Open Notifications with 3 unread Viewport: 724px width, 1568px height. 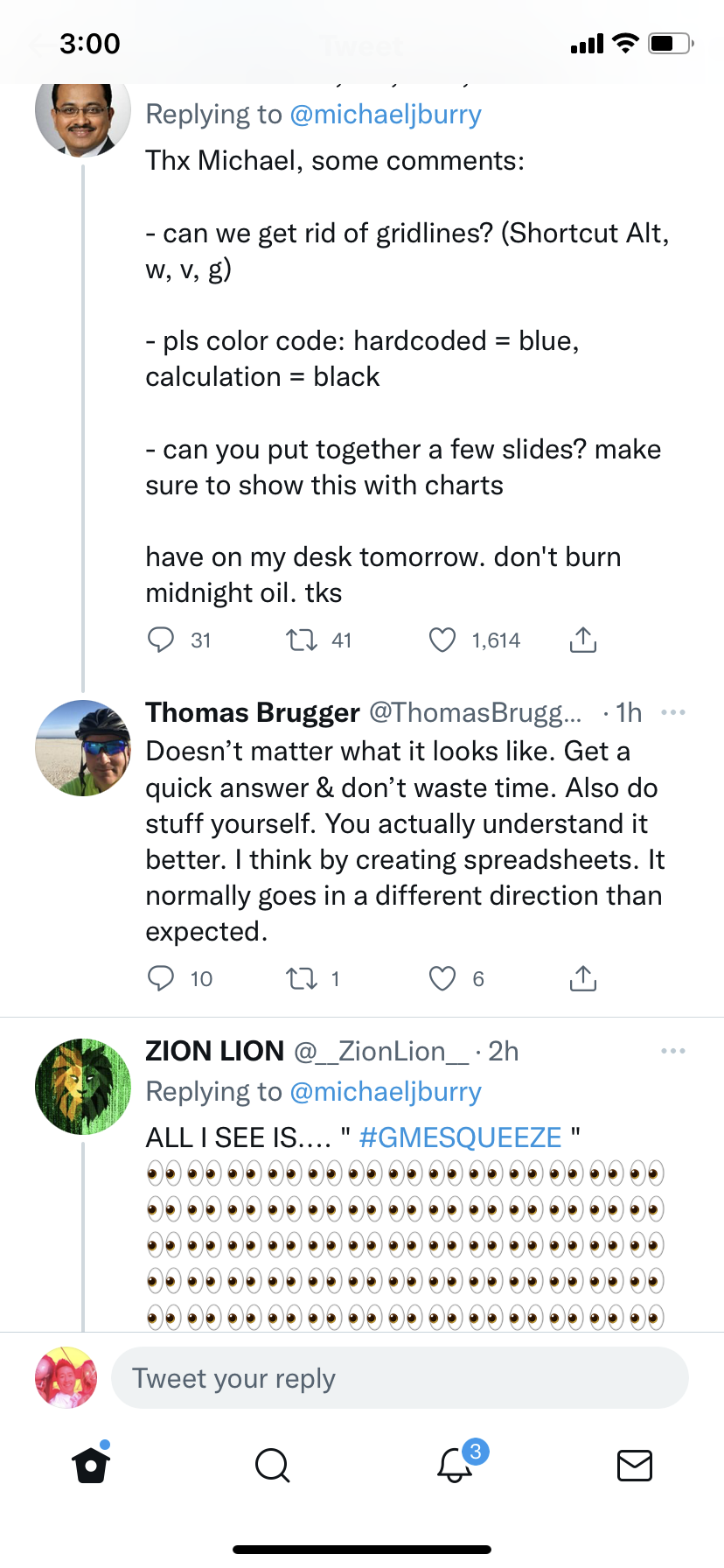coord(455,1465)
